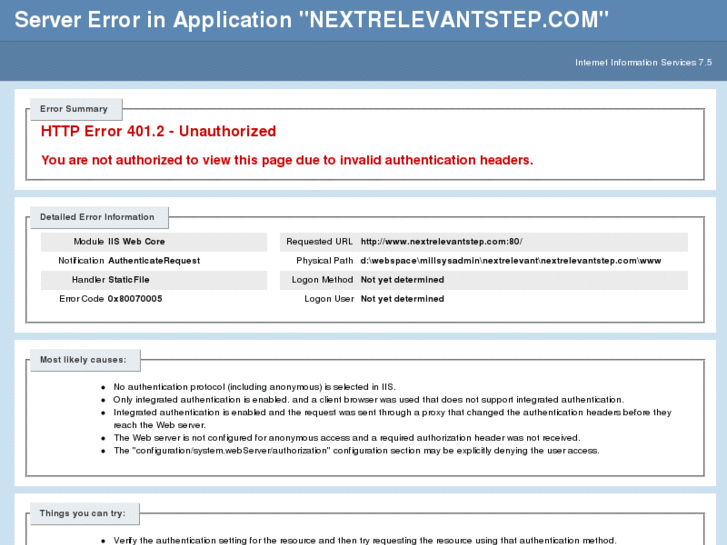The image size is (727, 545).
Task: Click the Server Error in Application heading
Action: click(x=311, y=20)
